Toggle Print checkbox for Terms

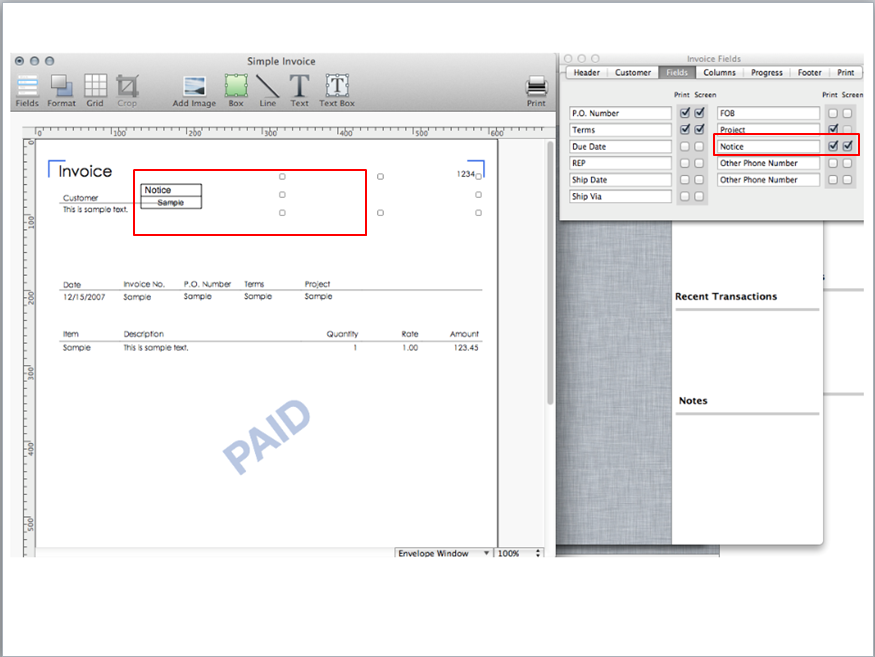(685, 130)
